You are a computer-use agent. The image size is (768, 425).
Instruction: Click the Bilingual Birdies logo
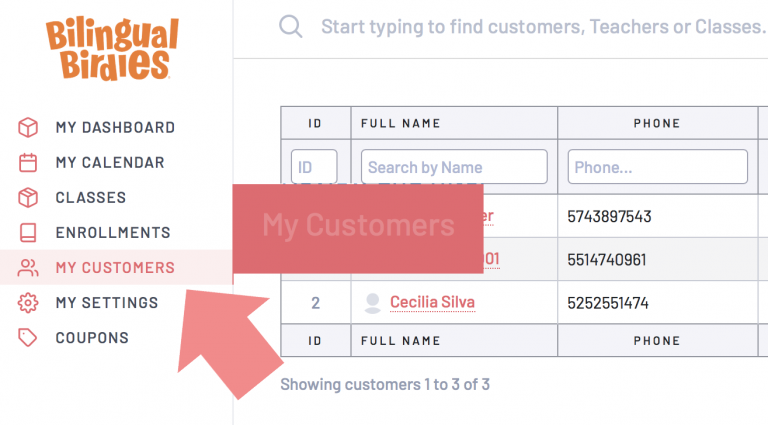point(113,48)
